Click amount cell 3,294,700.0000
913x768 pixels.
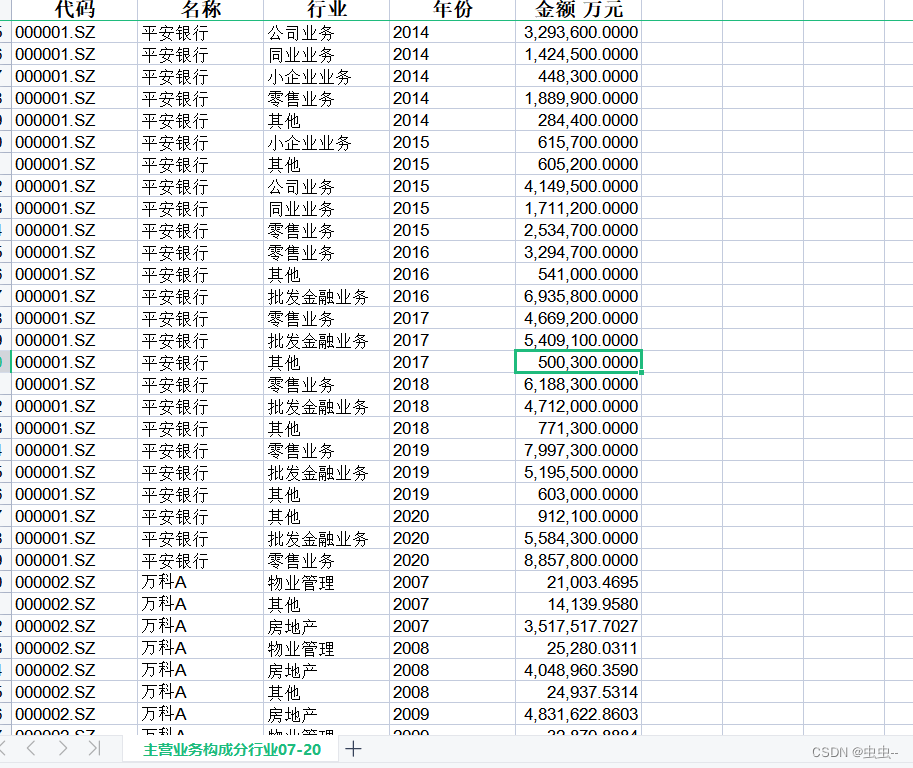click(x=579, y=252)
